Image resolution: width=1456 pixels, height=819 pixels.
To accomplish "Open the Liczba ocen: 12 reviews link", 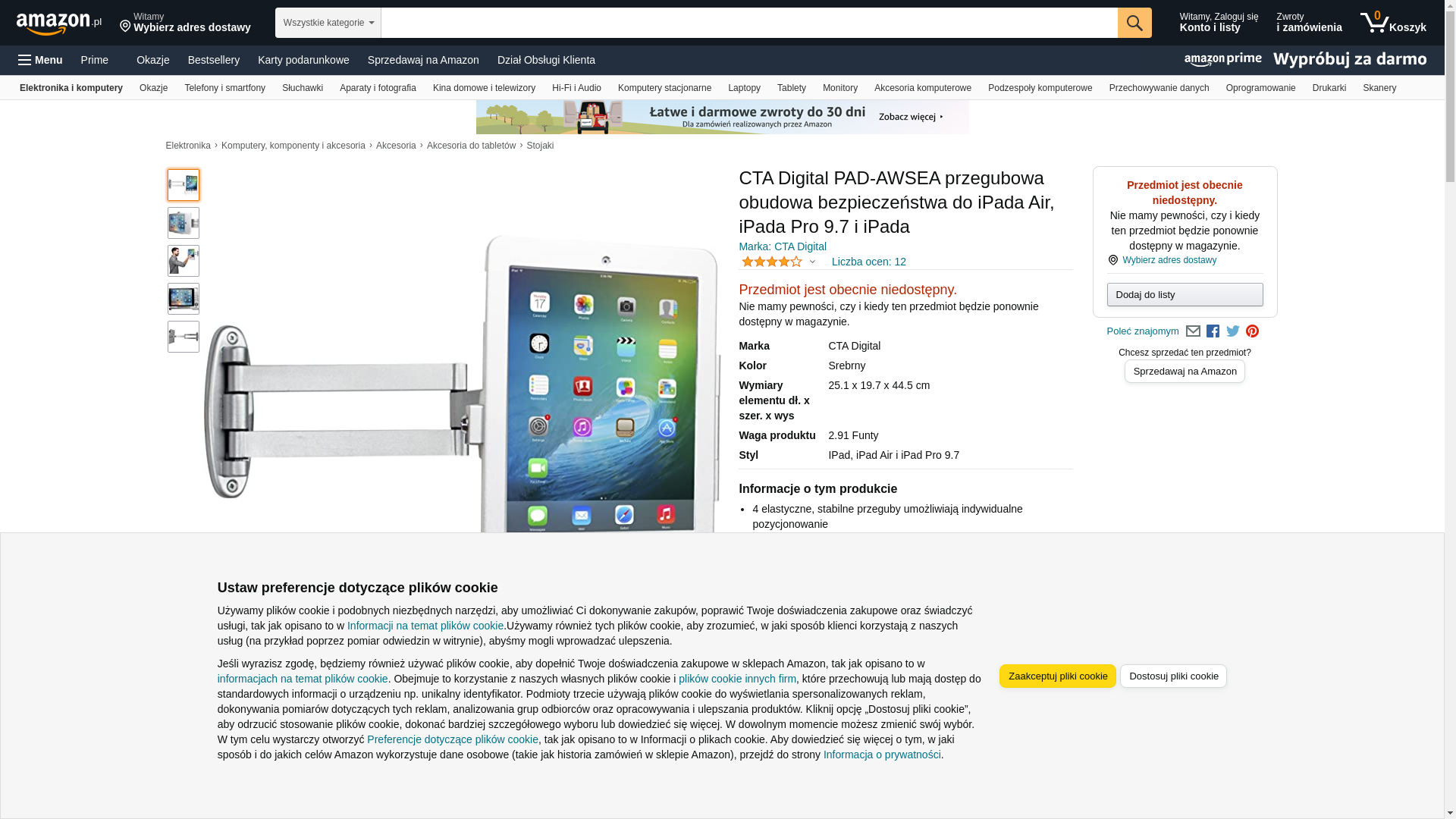I will (x=868, y=262).
